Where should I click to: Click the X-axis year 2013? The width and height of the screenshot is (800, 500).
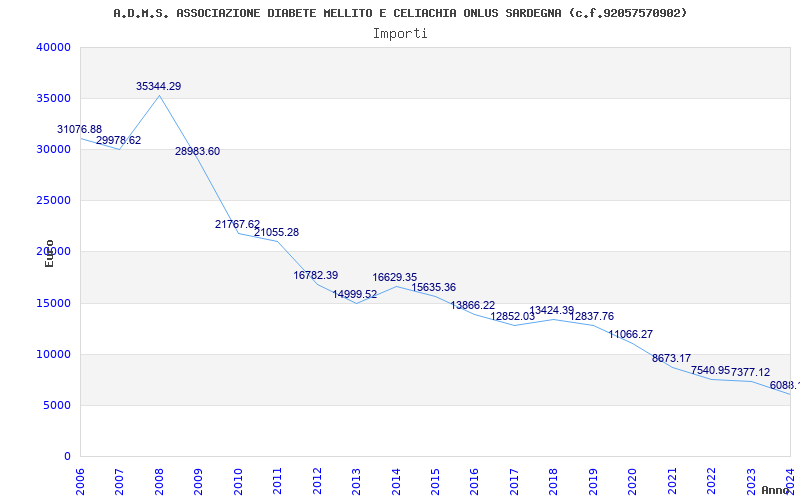coord(356,481)
